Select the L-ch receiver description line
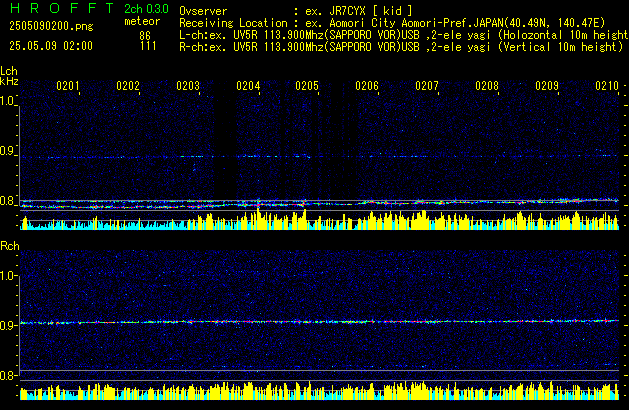 click(x=404, y=35)
